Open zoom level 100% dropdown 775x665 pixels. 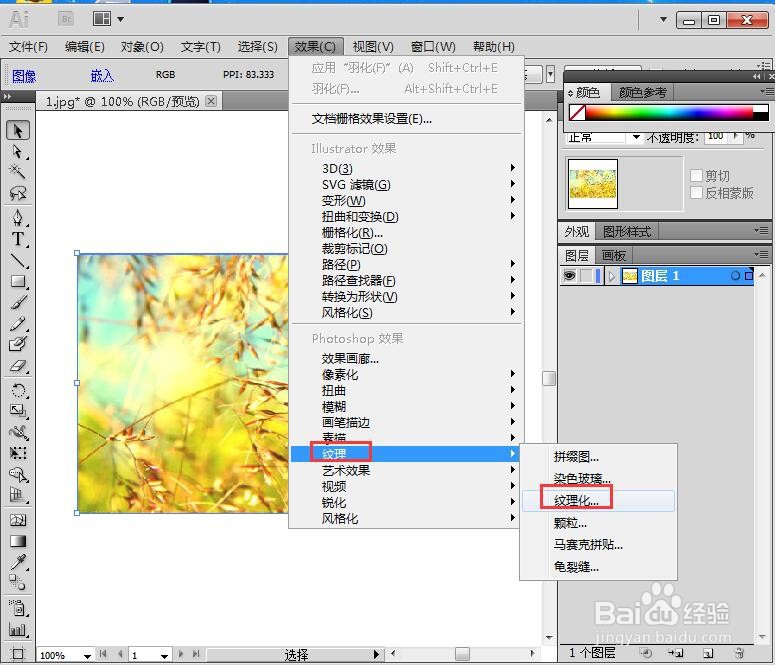(x=87, y=656)
